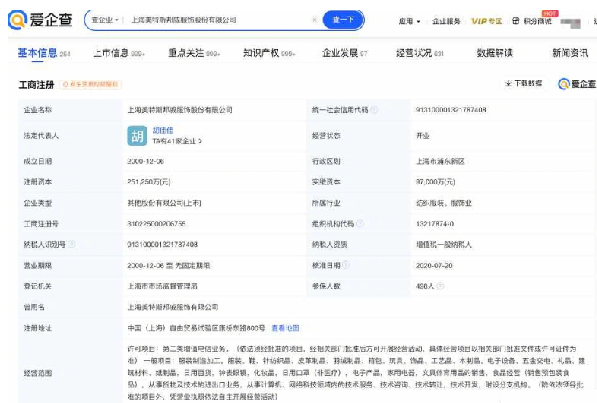Clear the search box with the X icon
Screen dimensions: 597x403
coord(314,20)
